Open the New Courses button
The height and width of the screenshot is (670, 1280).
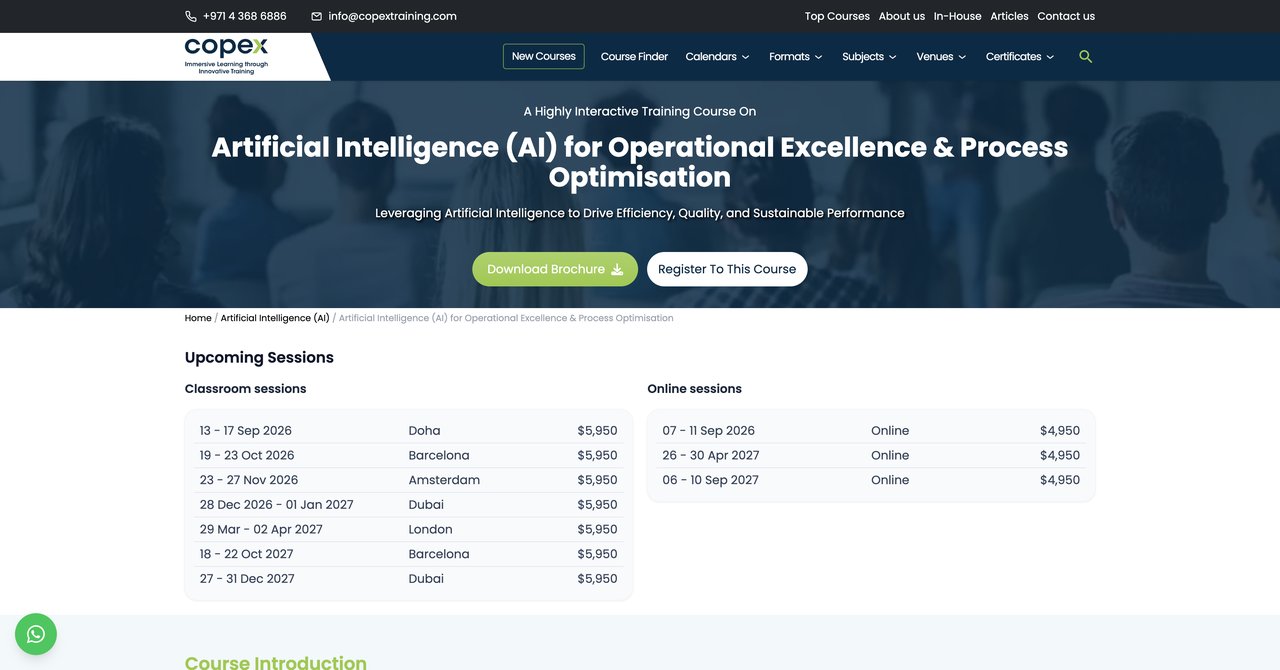544,57
